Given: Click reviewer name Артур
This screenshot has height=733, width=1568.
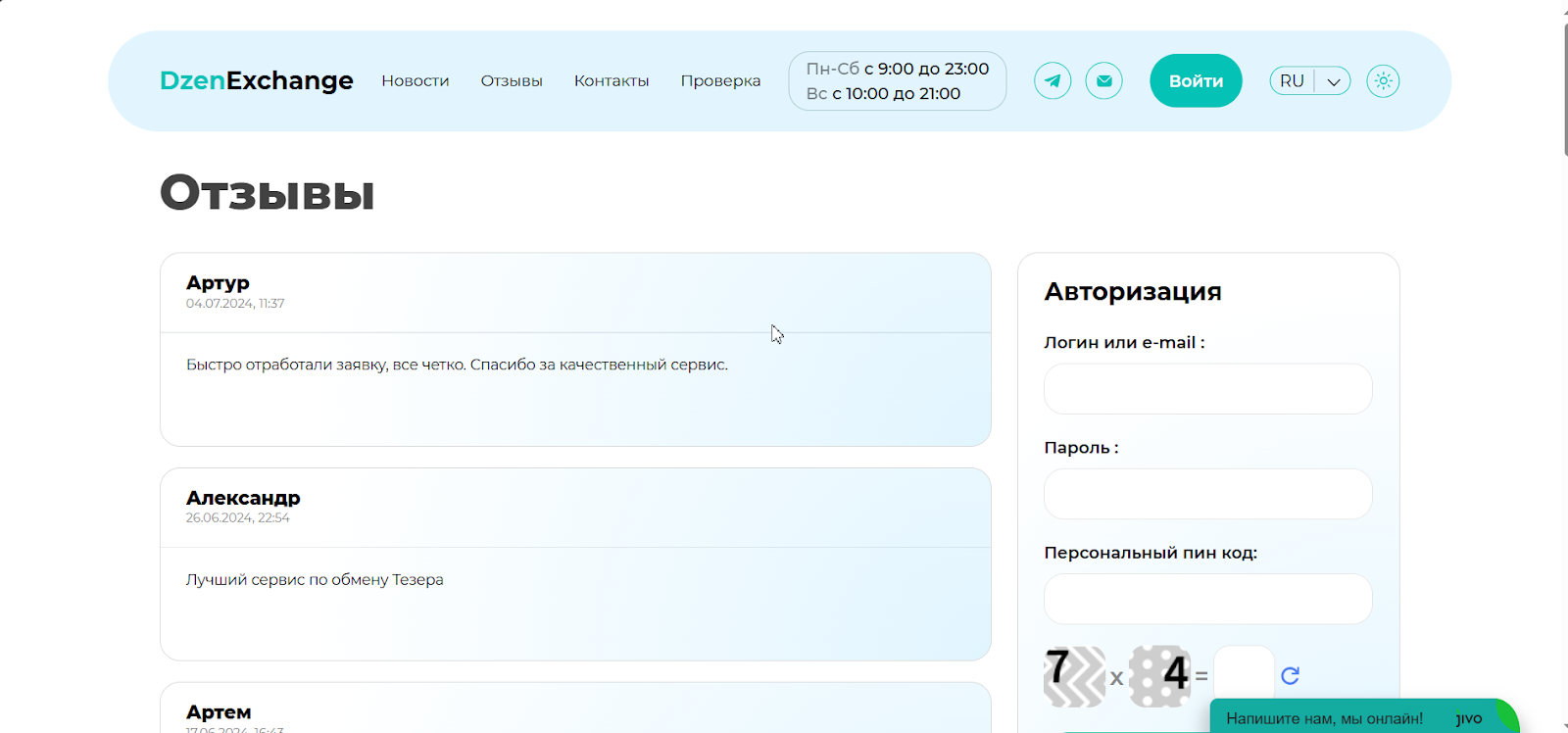Looking at the screenshot, I should coord(218,282).
